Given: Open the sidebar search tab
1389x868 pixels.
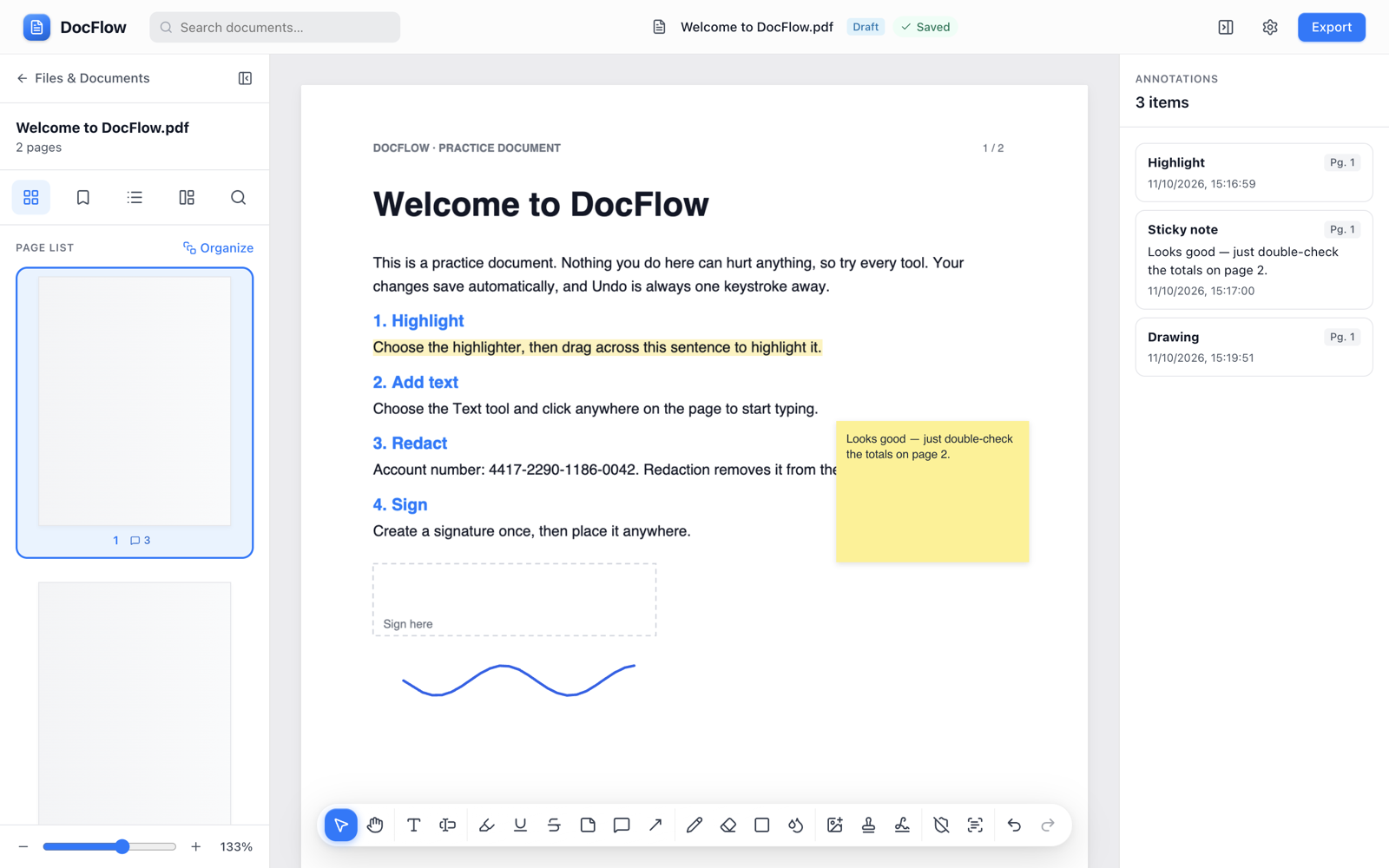Looking at the screenshot, I should 238,197.
